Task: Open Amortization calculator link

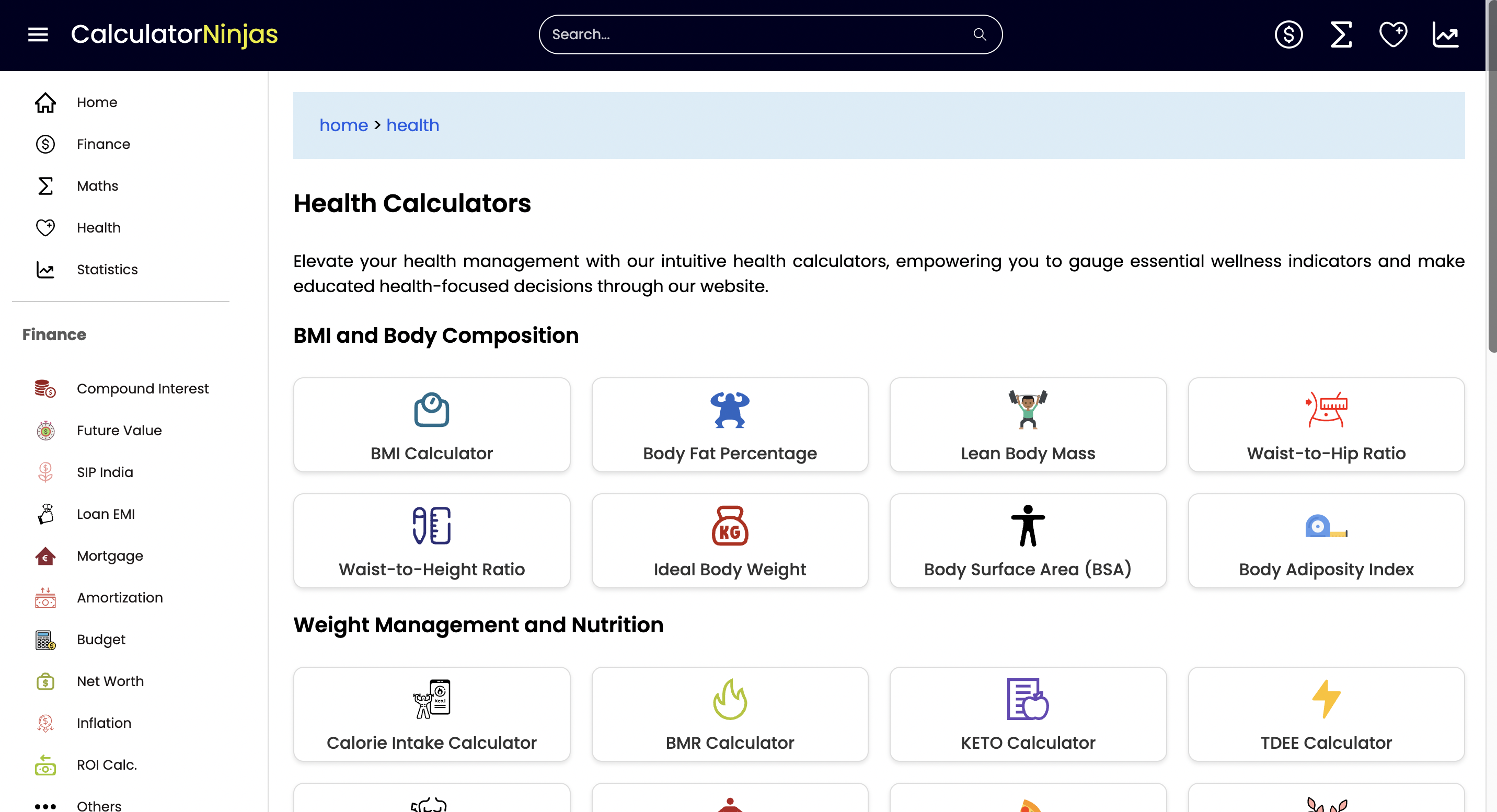Action: pos(121,598)
